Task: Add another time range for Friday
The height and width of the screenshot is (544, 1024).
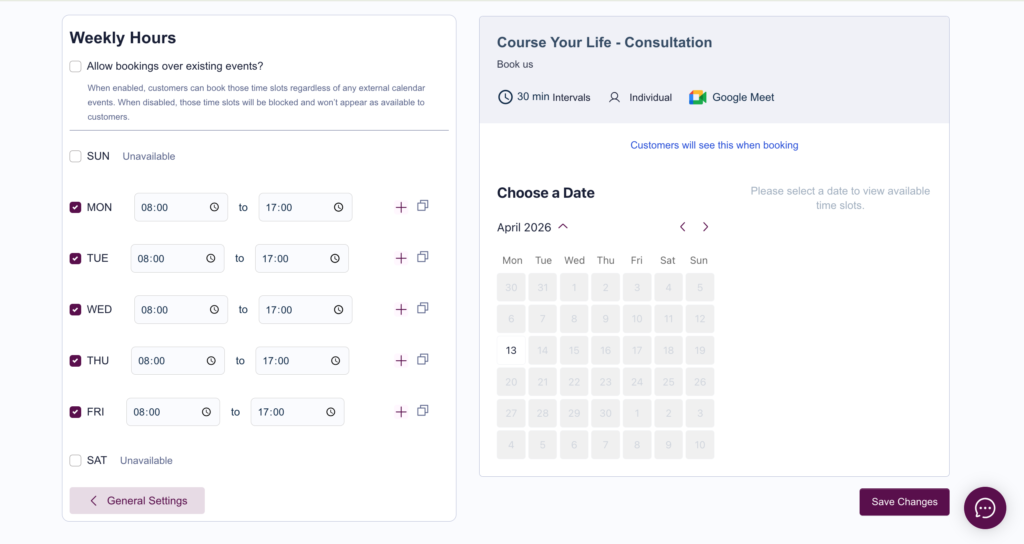Action: (401, 412)
